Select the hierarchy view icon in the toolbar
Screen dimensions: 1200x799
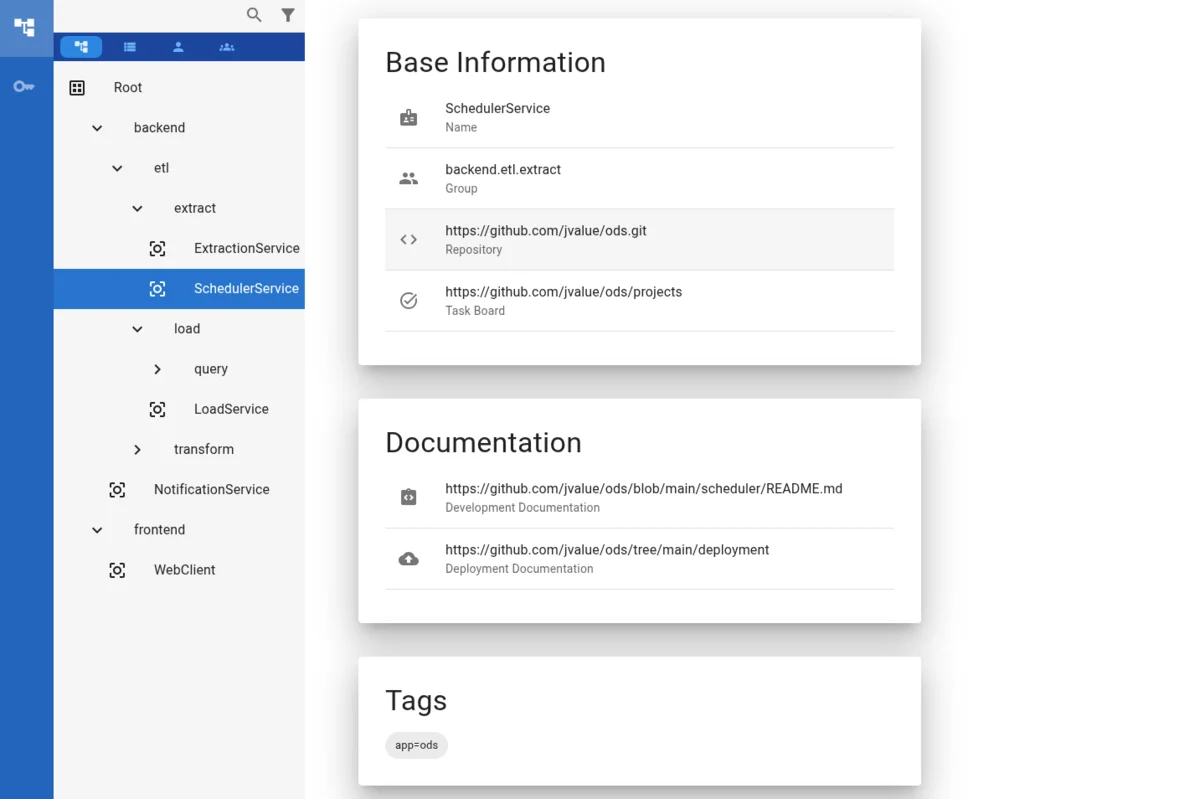pyautogui.click(x=80, y=46)
